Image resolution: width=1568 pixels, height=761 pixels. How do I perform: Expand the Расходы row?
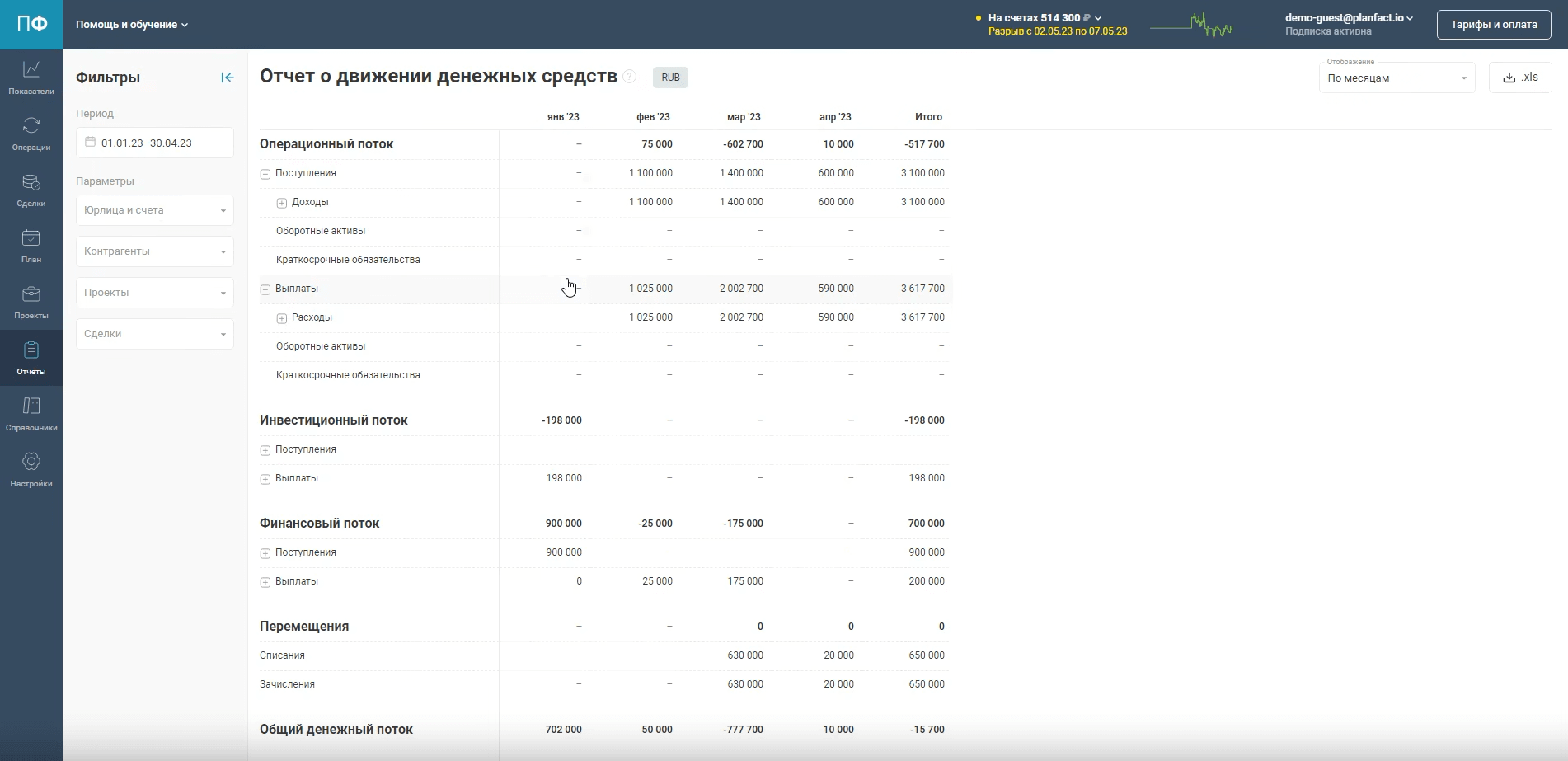click(x=282, y=318)
